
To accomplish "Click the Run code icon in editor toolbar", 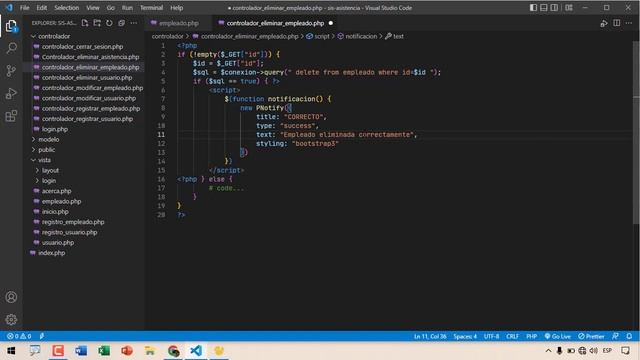I will [604, 23].
